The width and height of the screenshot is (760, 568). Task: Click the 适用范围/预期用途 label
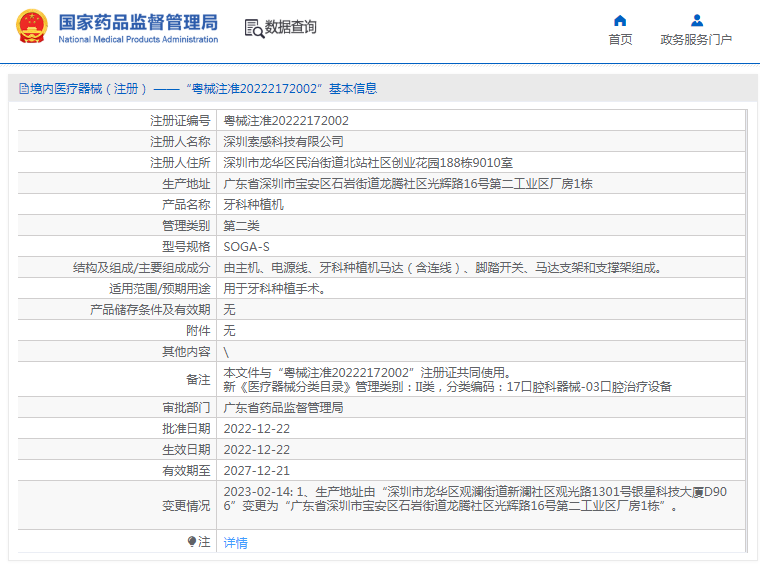click(x=159, y=289)
